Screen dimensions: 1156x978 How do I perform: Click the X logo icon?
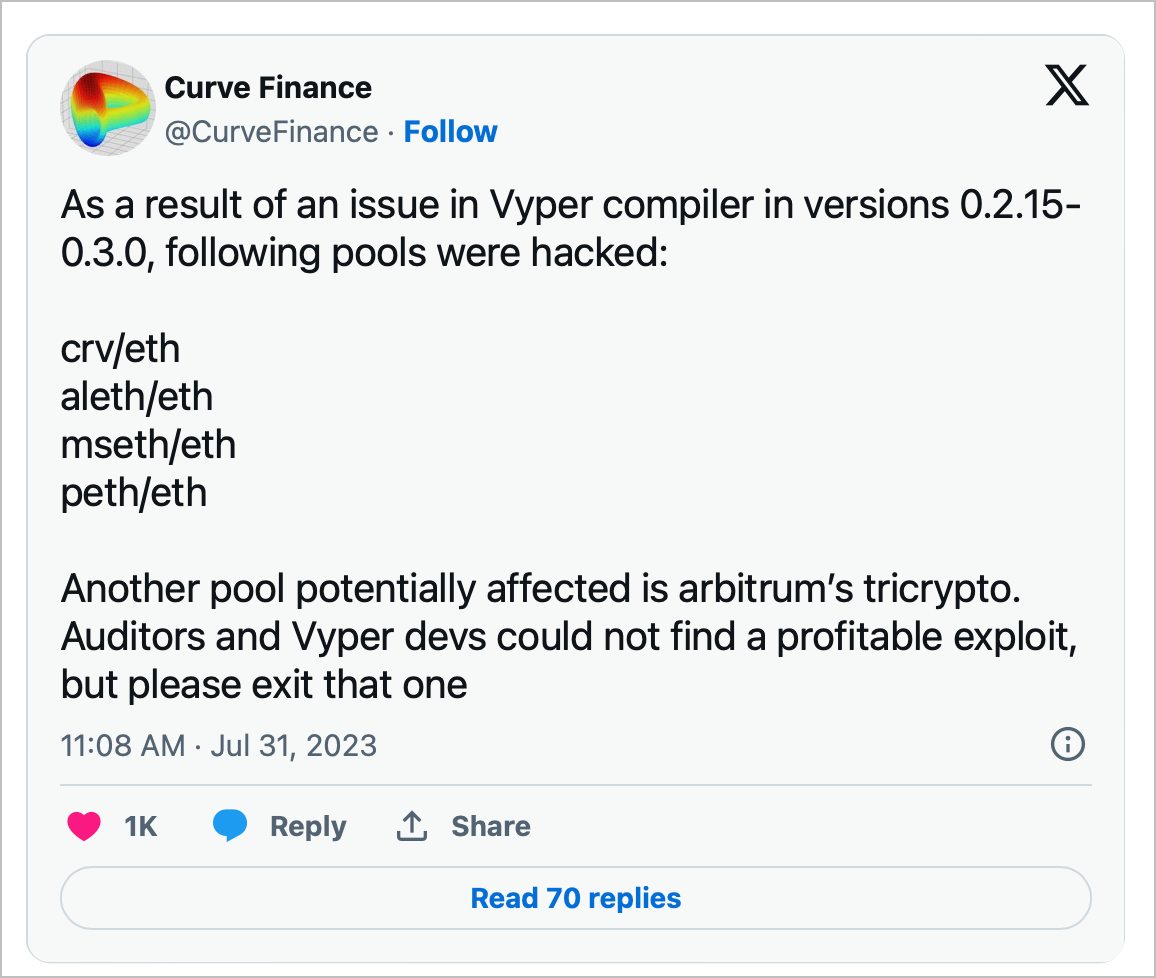pos(1067,85)
